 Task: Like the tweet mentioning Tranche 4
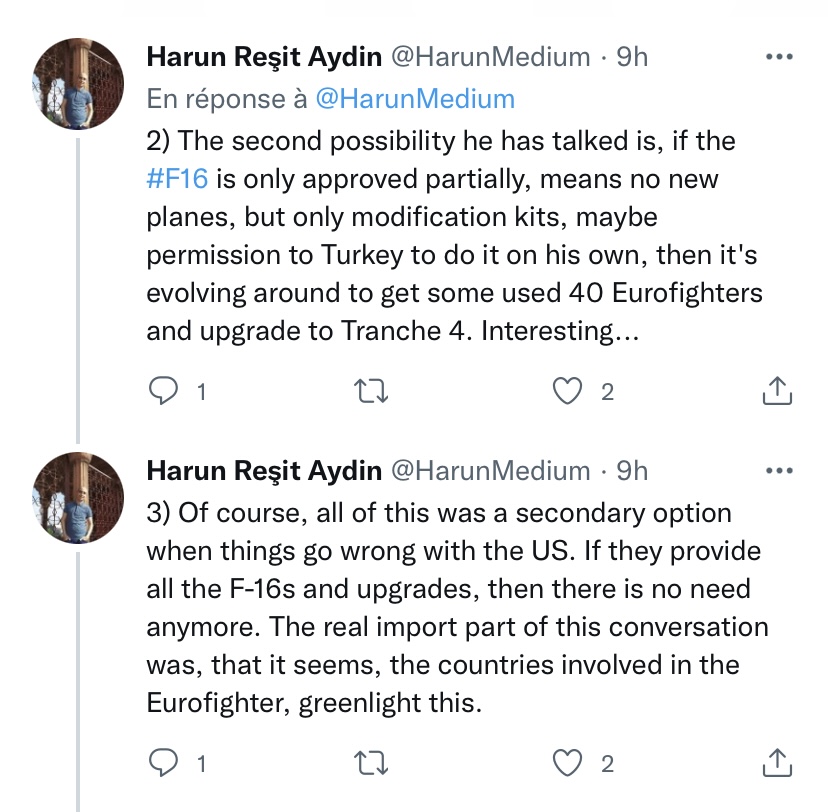click(568, 392)
